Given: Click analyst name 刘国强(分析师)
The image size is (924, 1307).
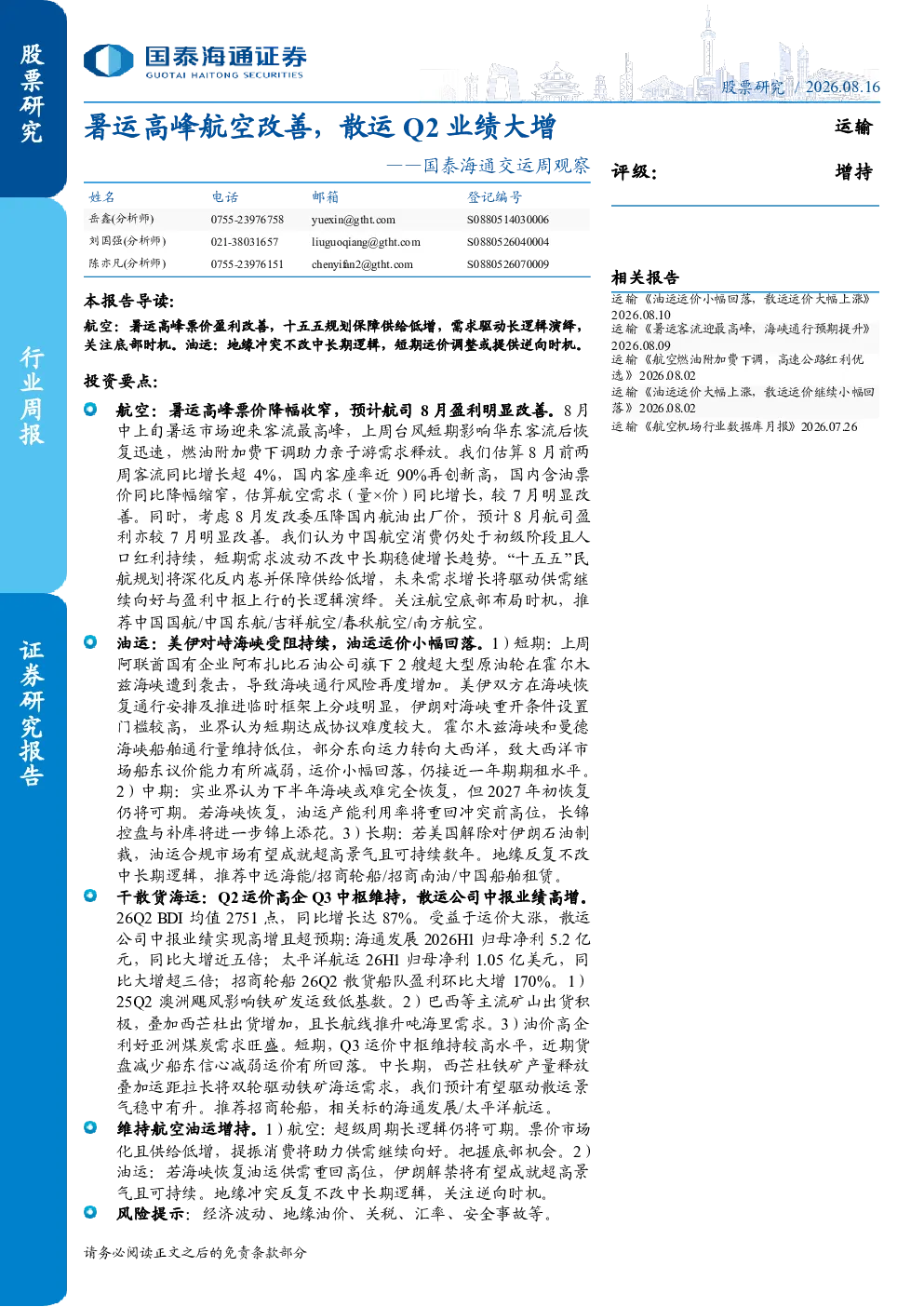Looking at the screenshot, I should click(x=127, y=241).
